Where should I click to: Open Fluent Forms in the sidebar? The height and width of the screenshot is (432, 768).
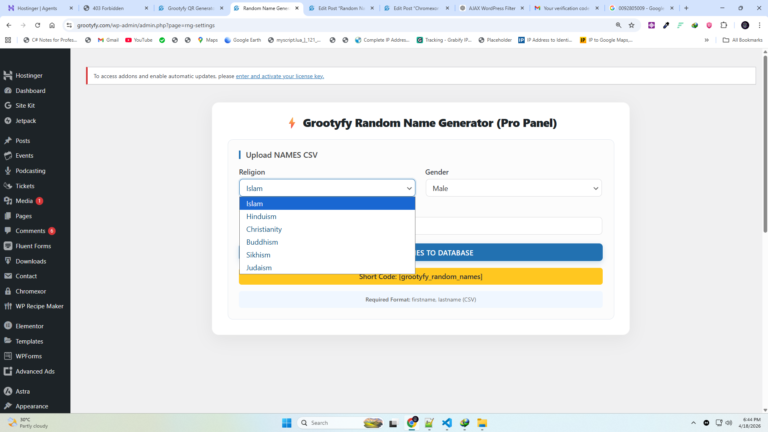(x=35, y=246)
